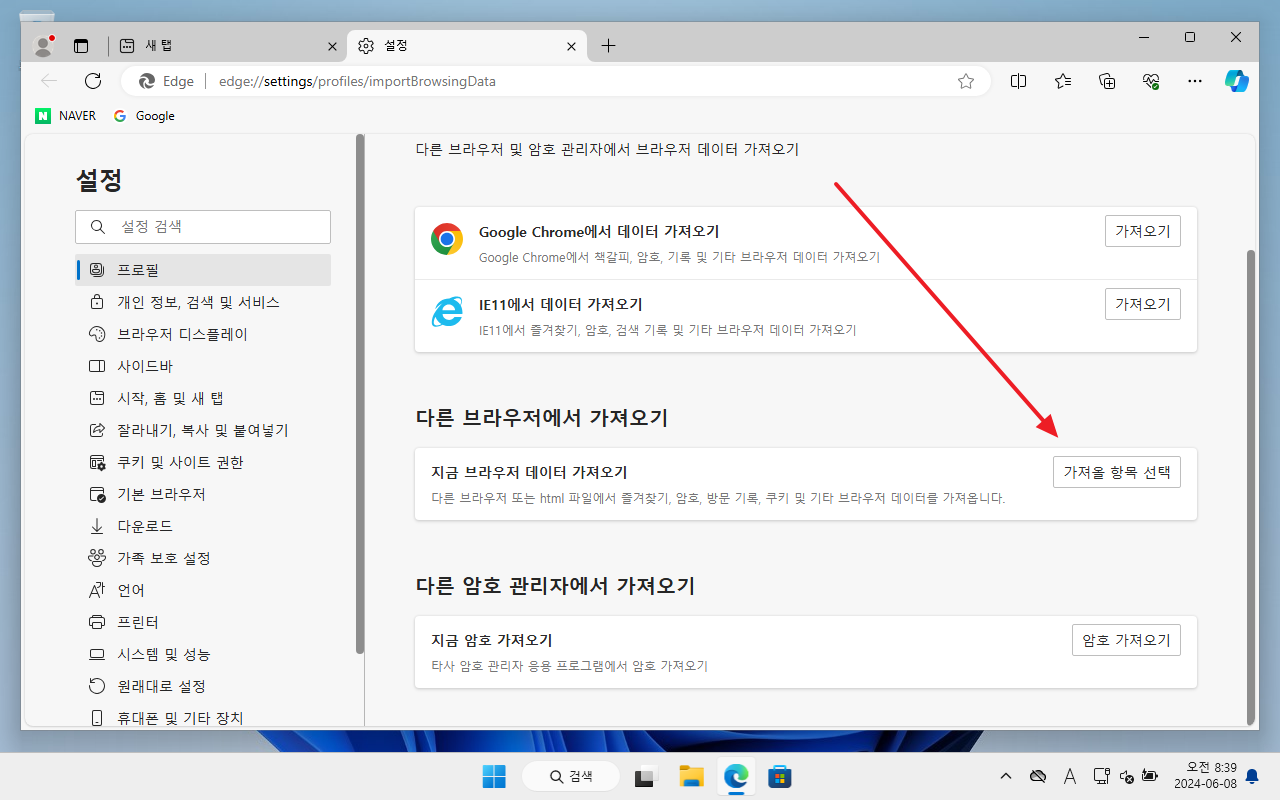This screenshot has width=1280, height=800.
Task: Click the IME language indicator A
Action: 1069,776
